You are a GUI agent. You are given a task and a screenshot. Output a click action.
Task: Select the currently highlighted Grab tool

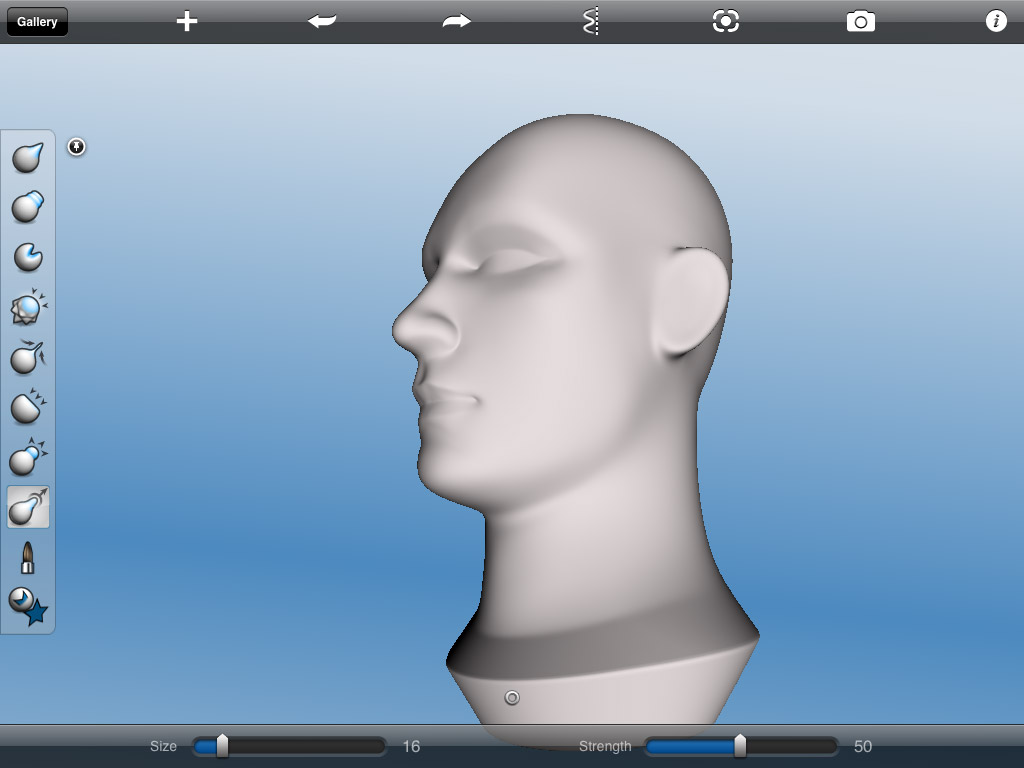pyautogui.click(x=28, y=507)
